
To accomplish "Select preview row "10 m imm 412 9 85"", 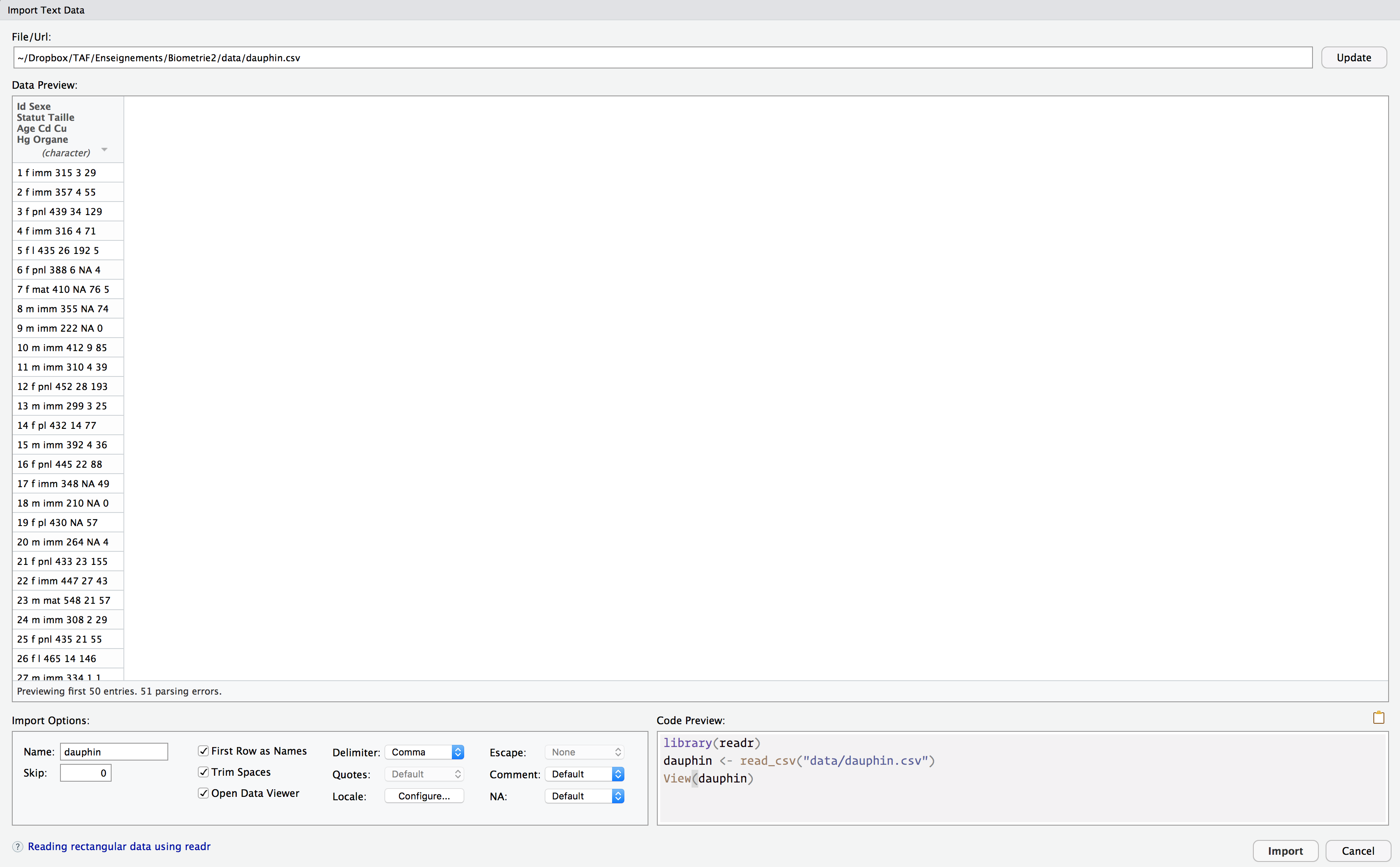I will click(x=68, y=347).
